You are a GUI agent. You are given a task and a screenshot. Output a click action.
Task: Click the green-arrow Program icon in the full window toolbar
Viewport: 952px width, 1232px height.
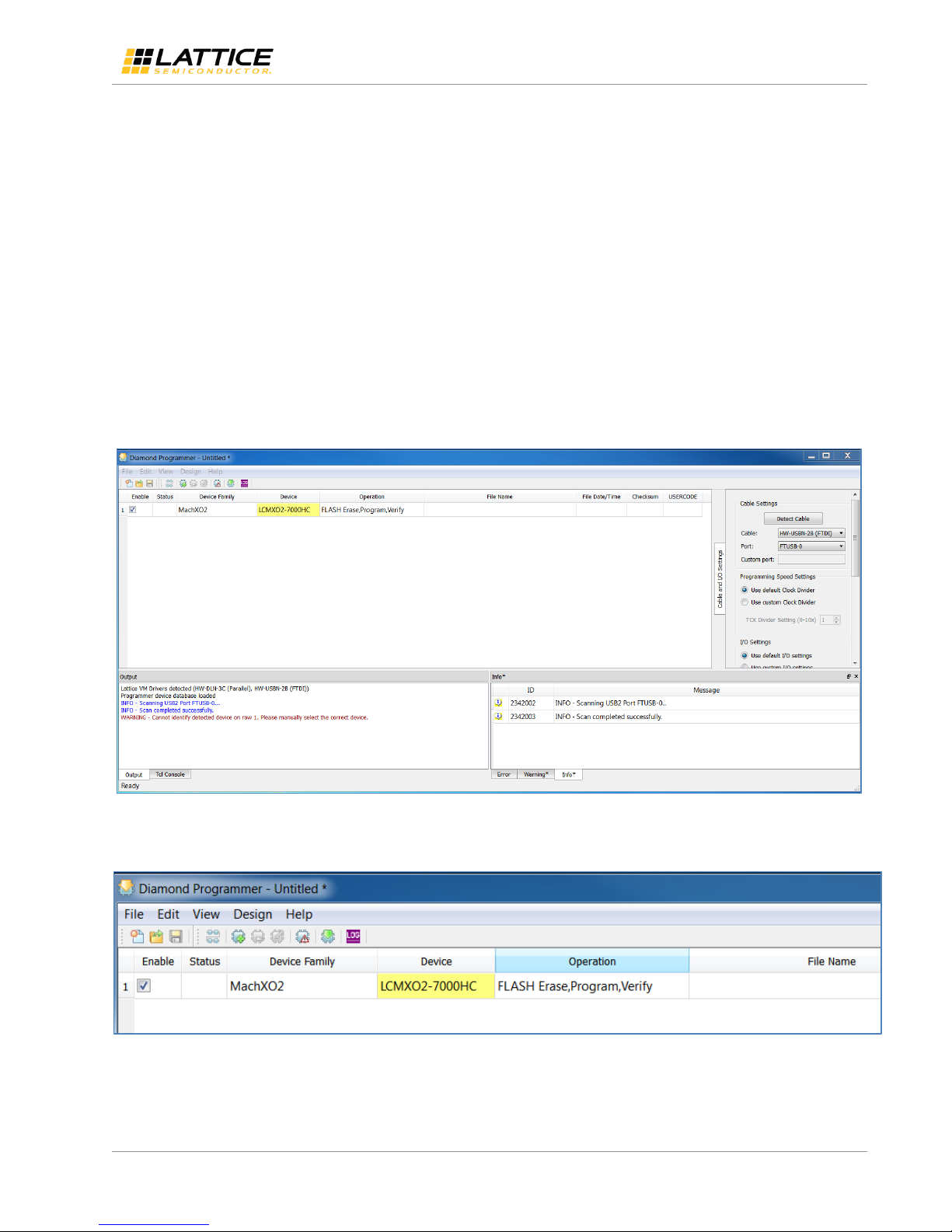point(231,483)
